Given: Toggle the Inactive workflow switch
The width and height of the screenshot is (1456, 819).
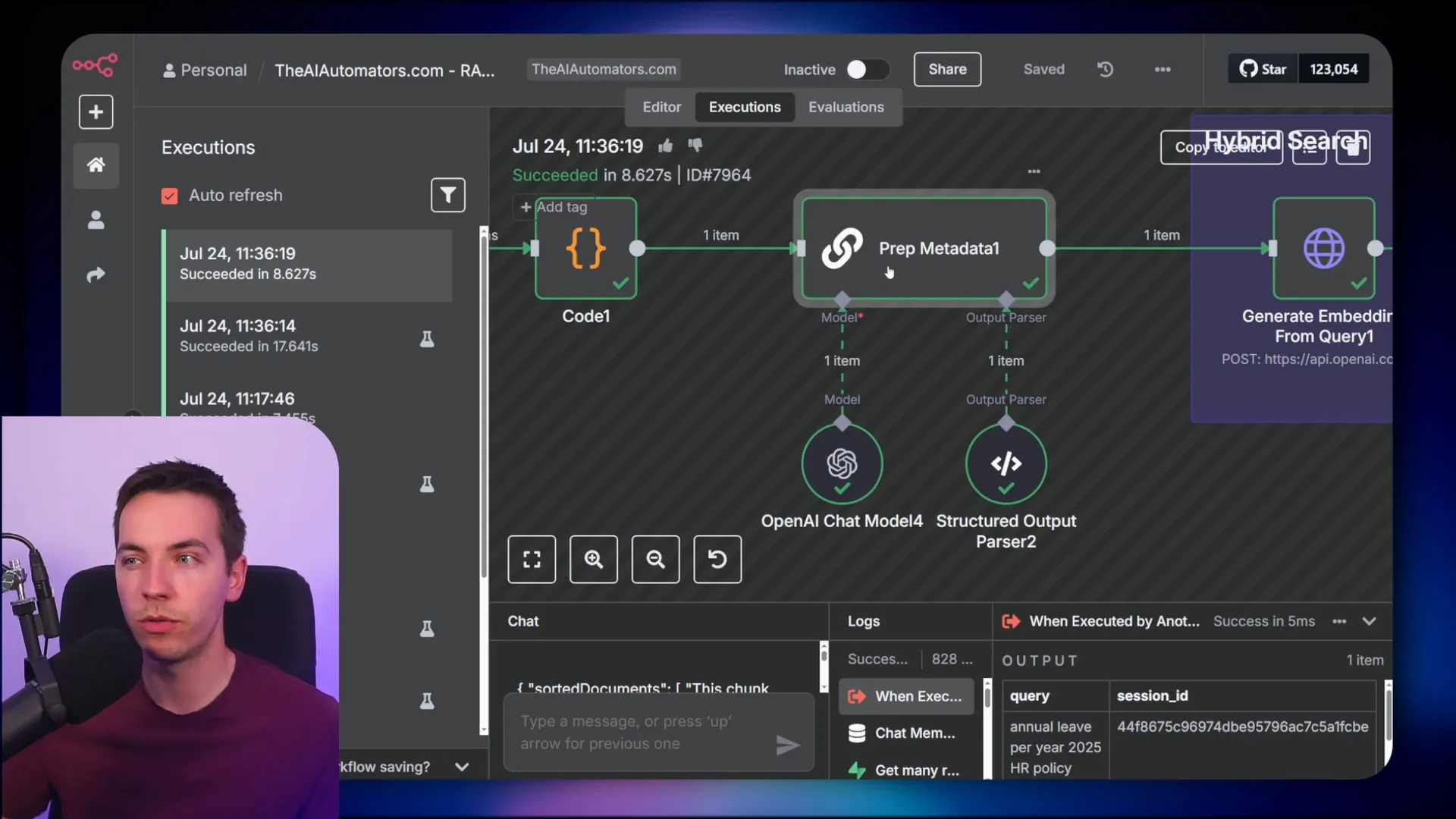Looking at the screenshot, I should click(x=868, y=70).
